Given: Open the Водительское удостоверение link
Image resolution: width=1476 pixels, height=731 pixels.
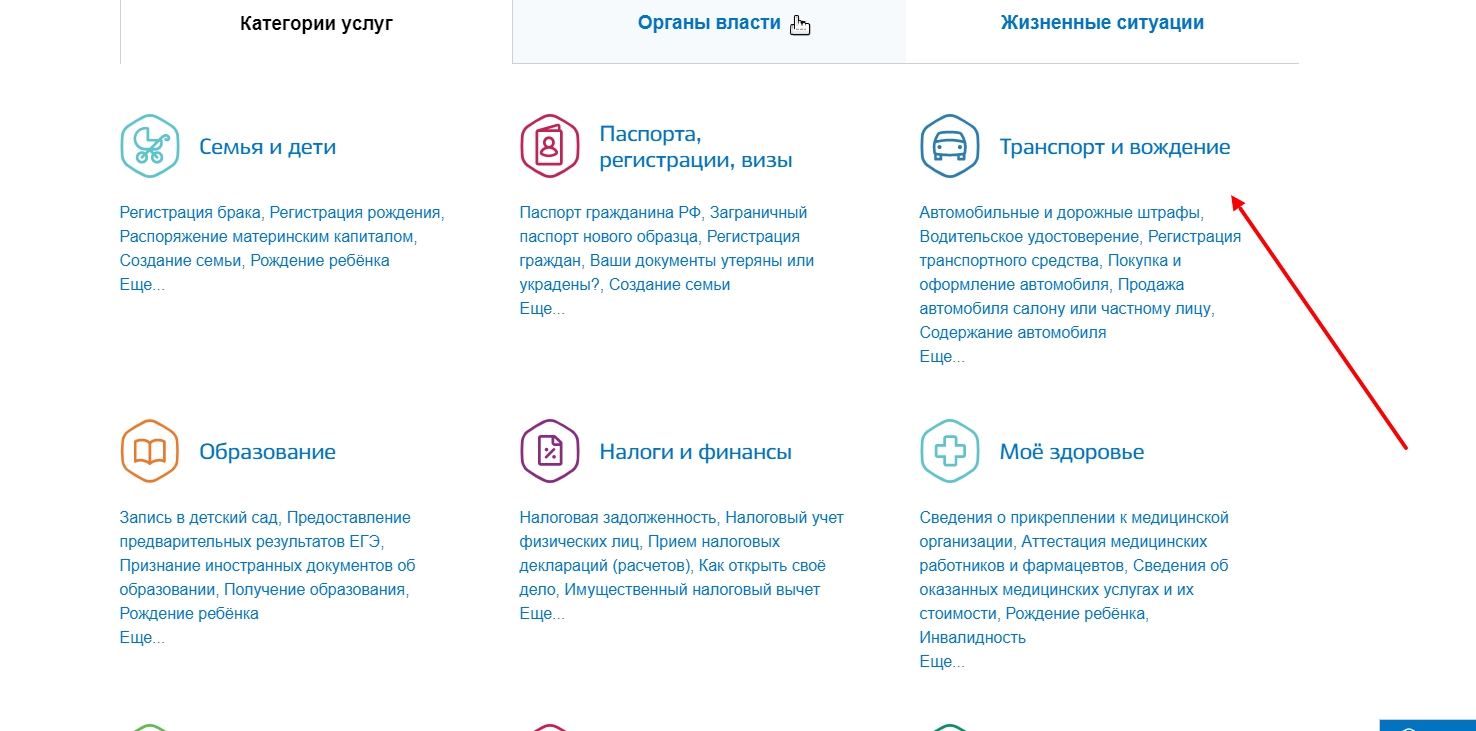Looking at the screenshot, I should 1029,237.
